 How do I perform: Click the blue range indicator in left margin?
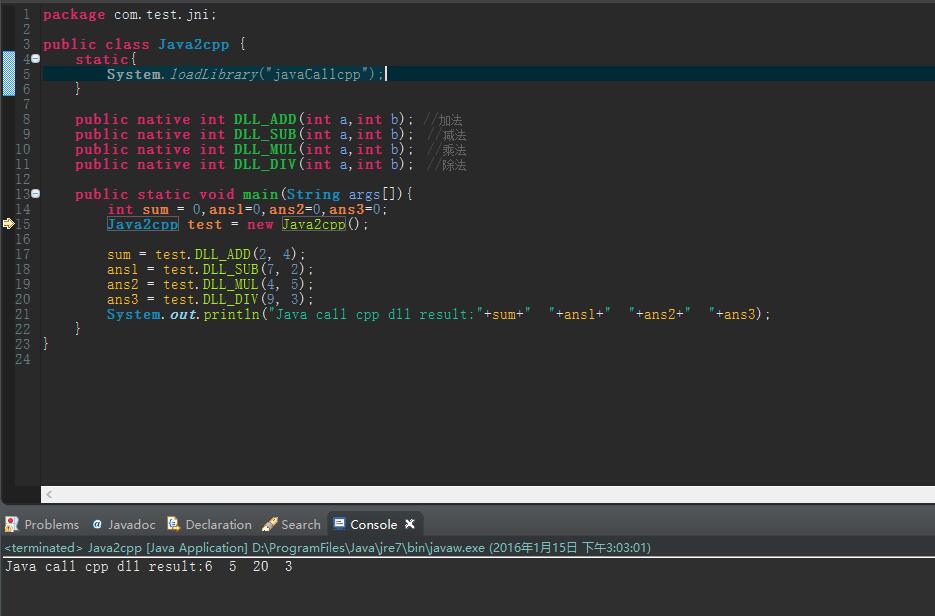tap(8, 74)
